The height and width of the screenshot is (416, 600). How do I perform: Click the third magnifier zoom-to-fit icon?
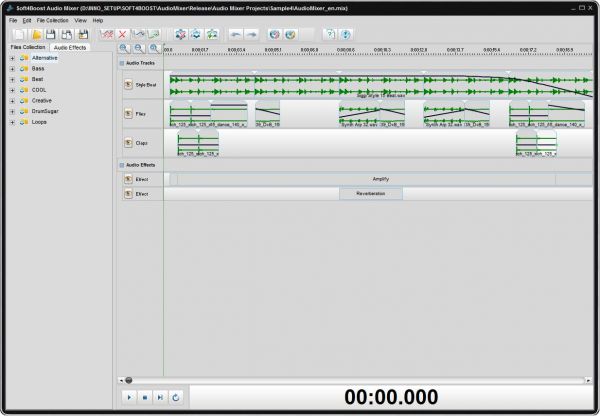coord(154,48)
